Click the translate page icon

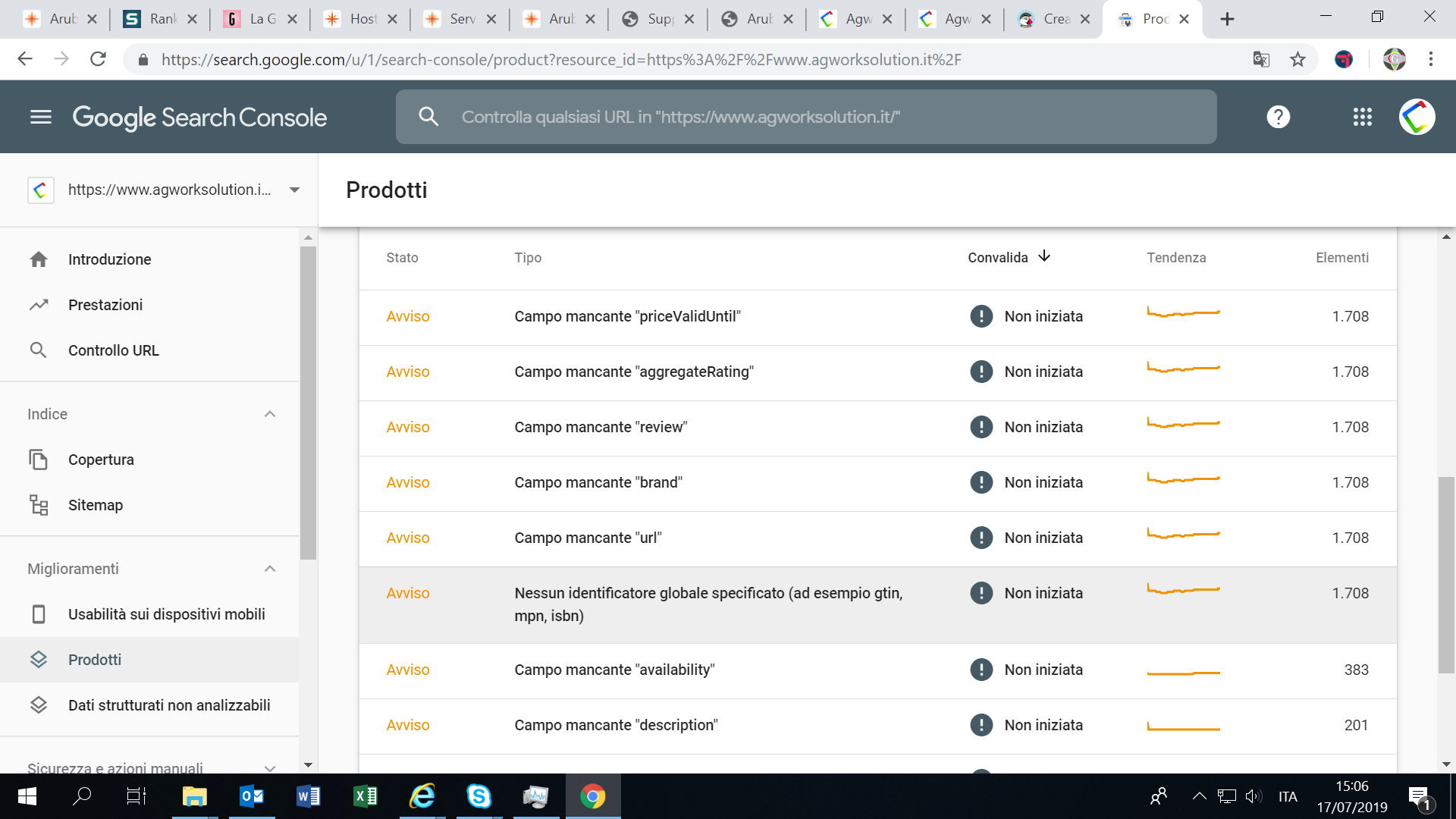coord(1261,59)
